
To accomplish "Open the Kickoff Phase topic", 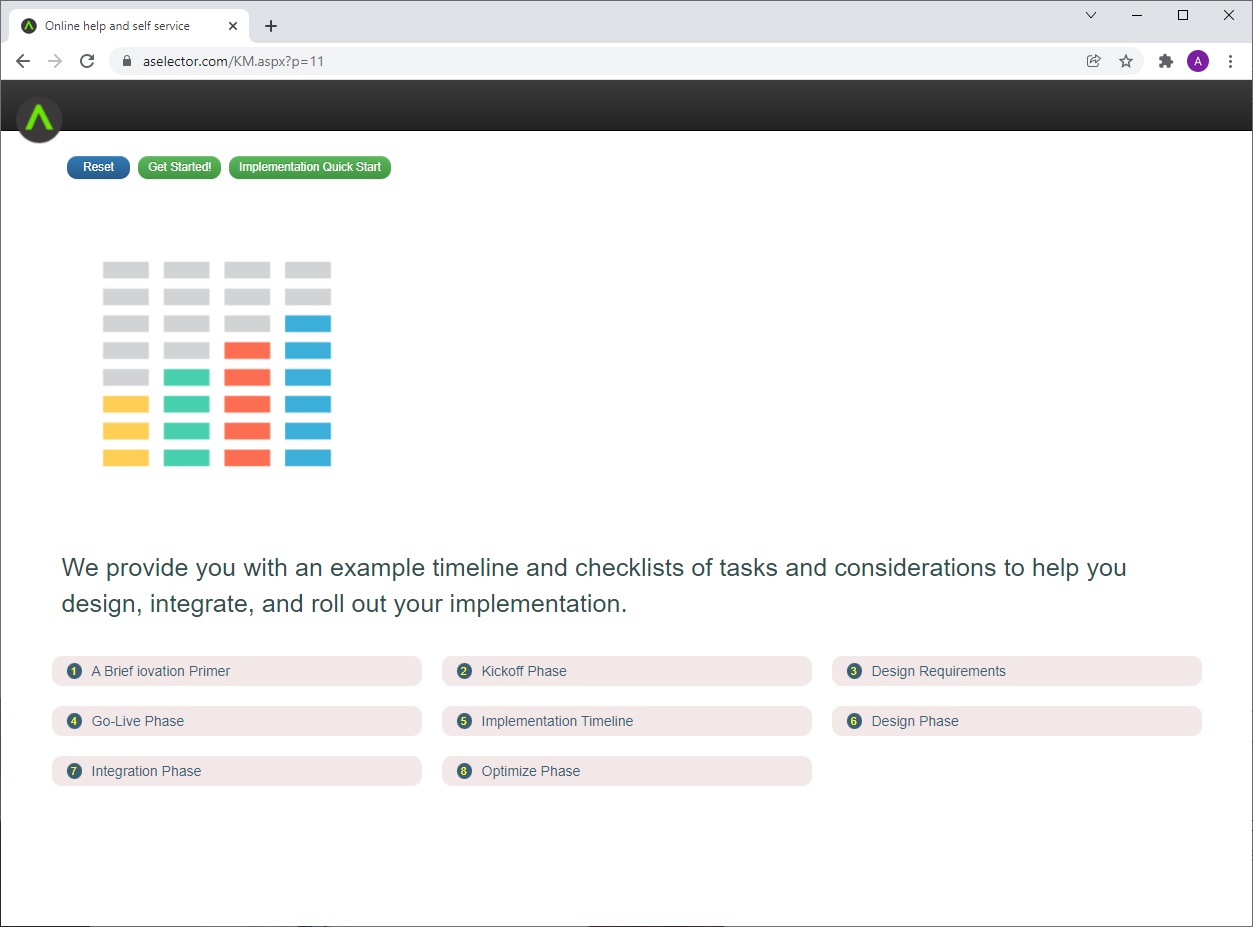I will pyautogui.click(x=627, y=671).
